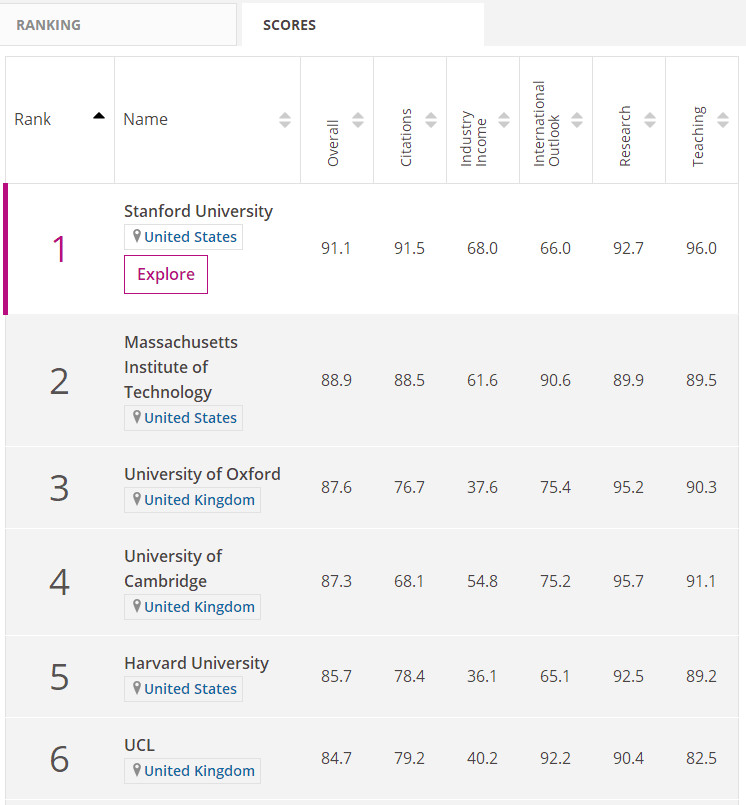This screenshot has height=805, width=746.
Task: Sort by Industry Income arrows
Action: tap(504, 120)
